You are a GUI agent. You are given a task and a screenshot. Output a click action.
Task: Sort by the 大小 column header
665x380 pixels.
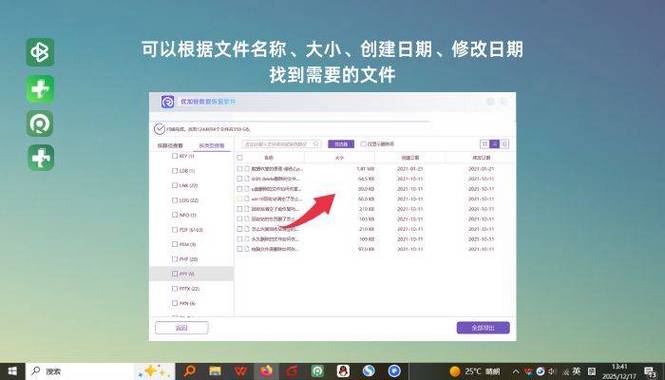(x=339, y=158)
